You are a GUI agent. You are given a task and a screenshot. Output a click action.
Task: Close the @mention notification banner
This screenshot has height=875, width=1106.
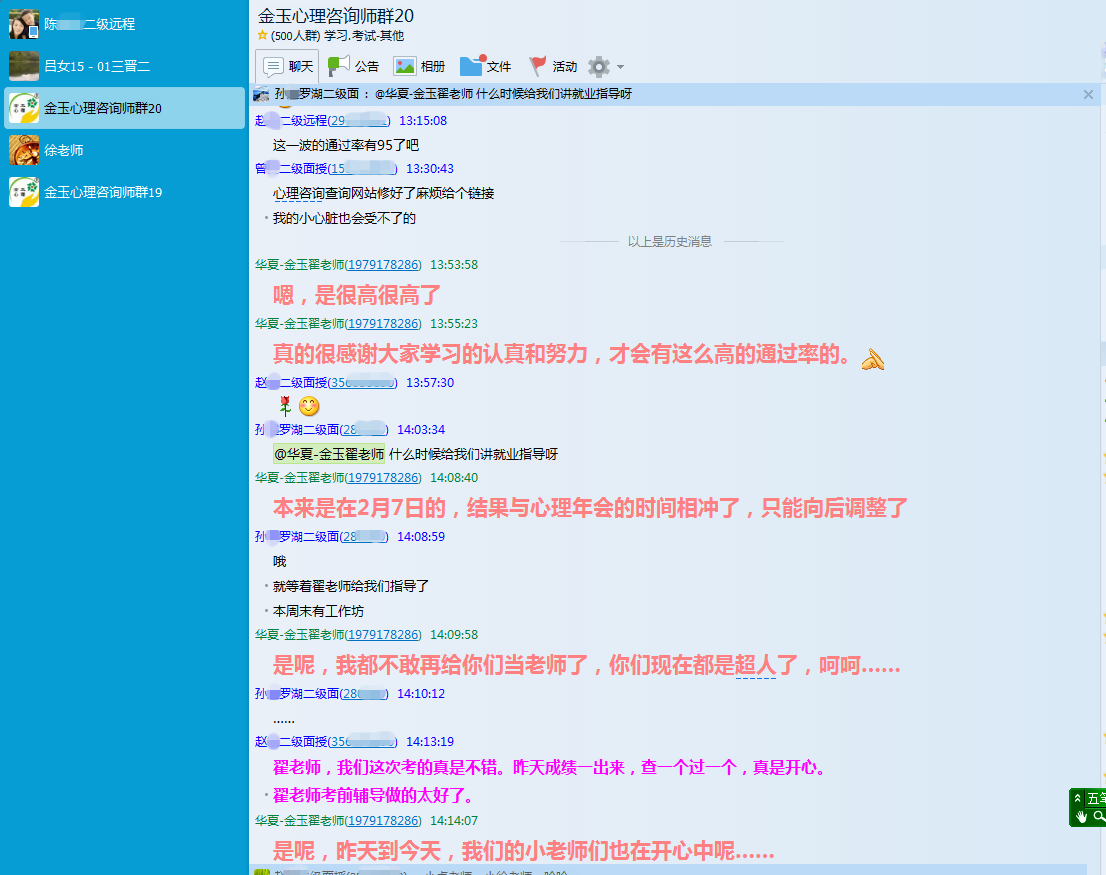[x=1088, y=94]
